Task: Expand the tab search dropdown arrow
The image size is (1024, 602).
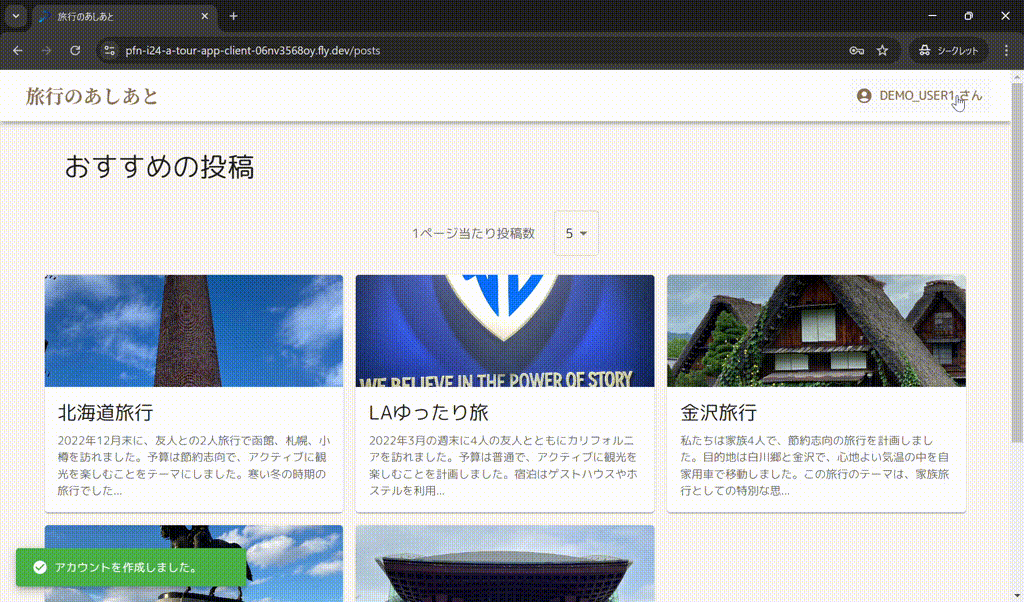Action: click(x=16, y=16)
